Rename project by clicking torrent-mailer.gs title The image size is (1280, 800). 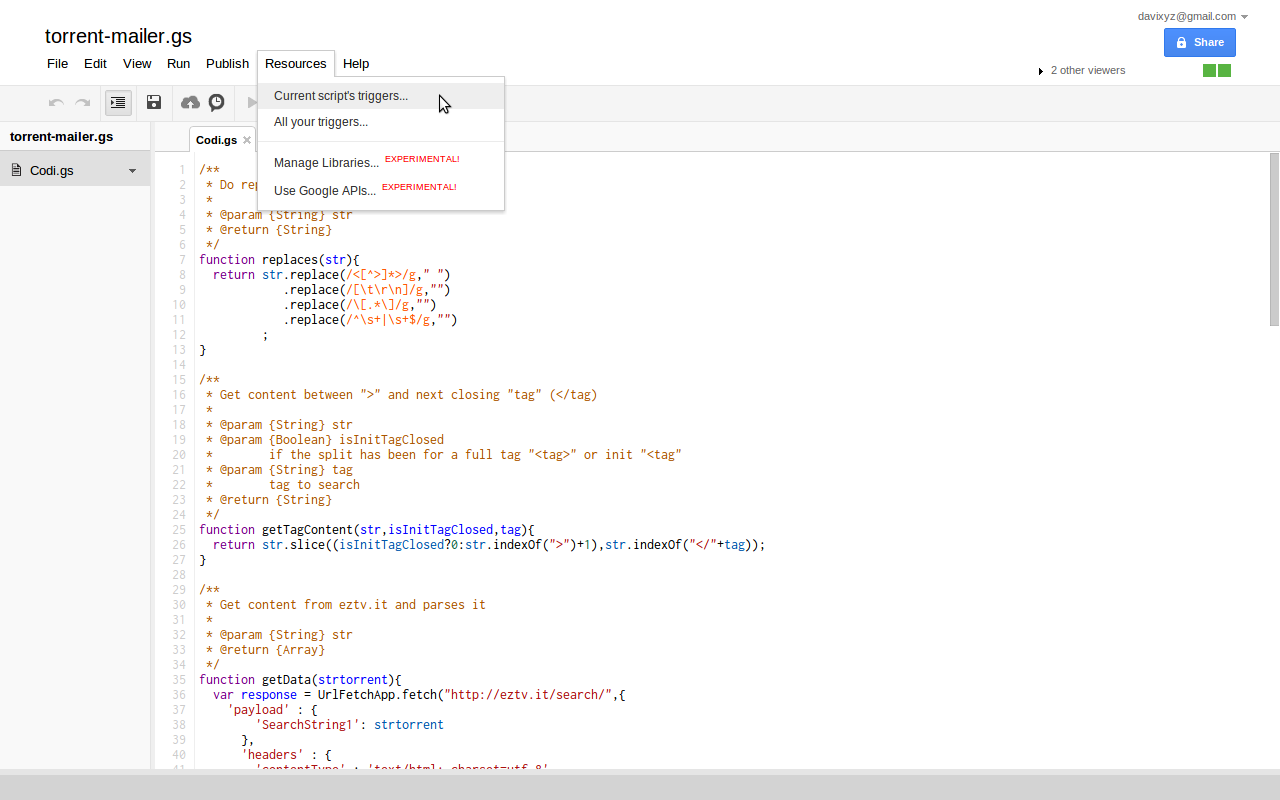point(118,36)
